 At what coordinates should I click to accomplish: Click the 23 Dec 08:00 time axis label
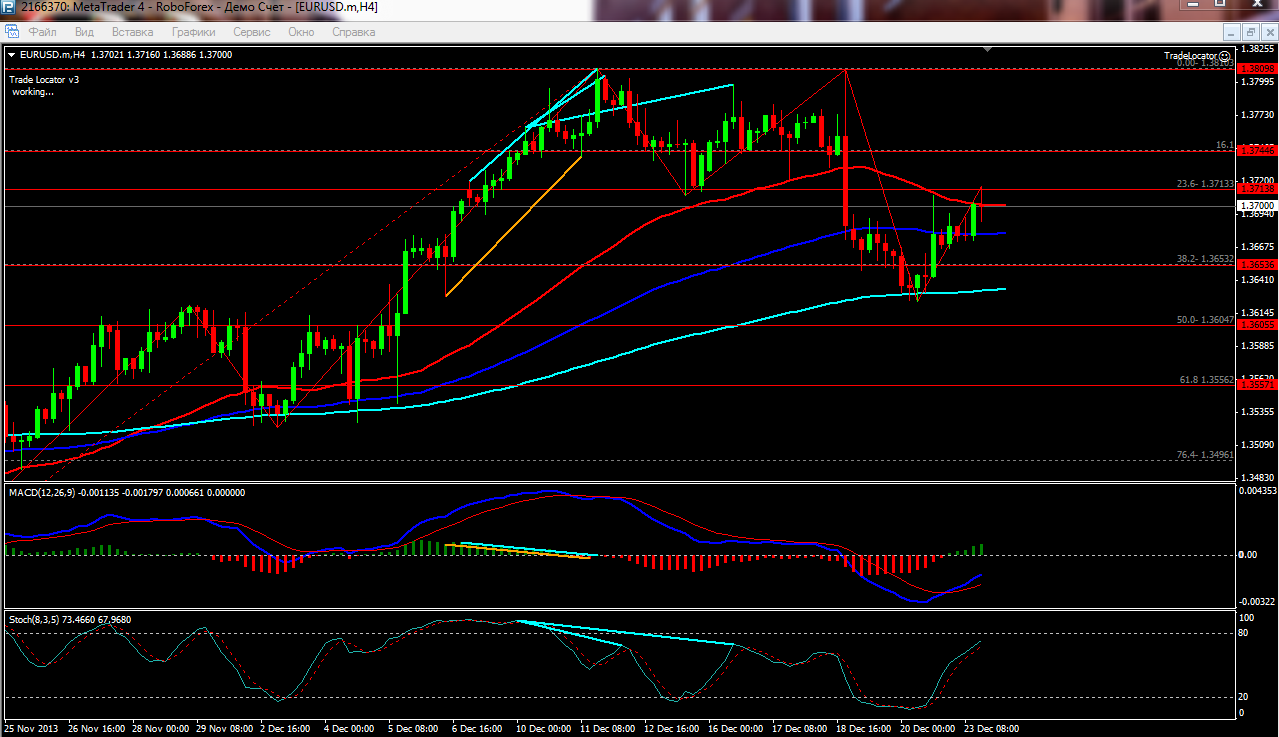point(992,728)
